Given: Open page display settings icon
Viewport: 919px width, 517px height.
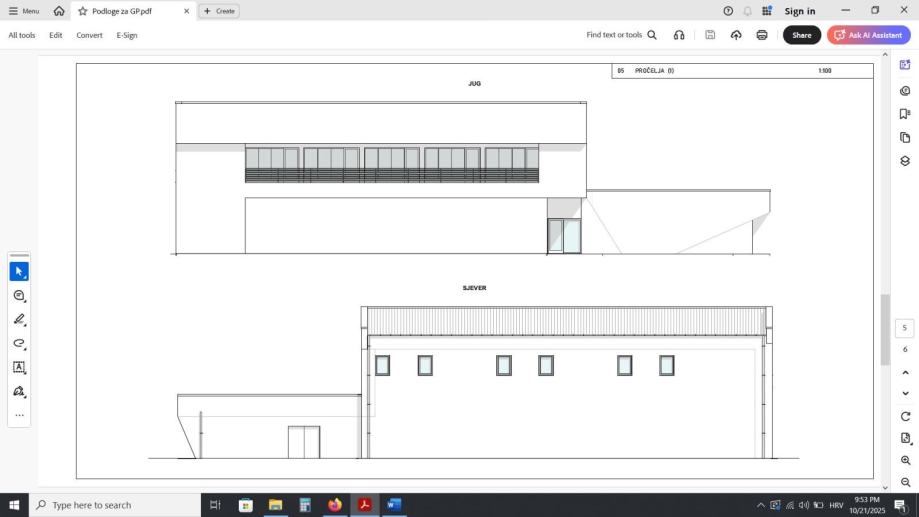Looking at the screenshot, I should [905, 438].
